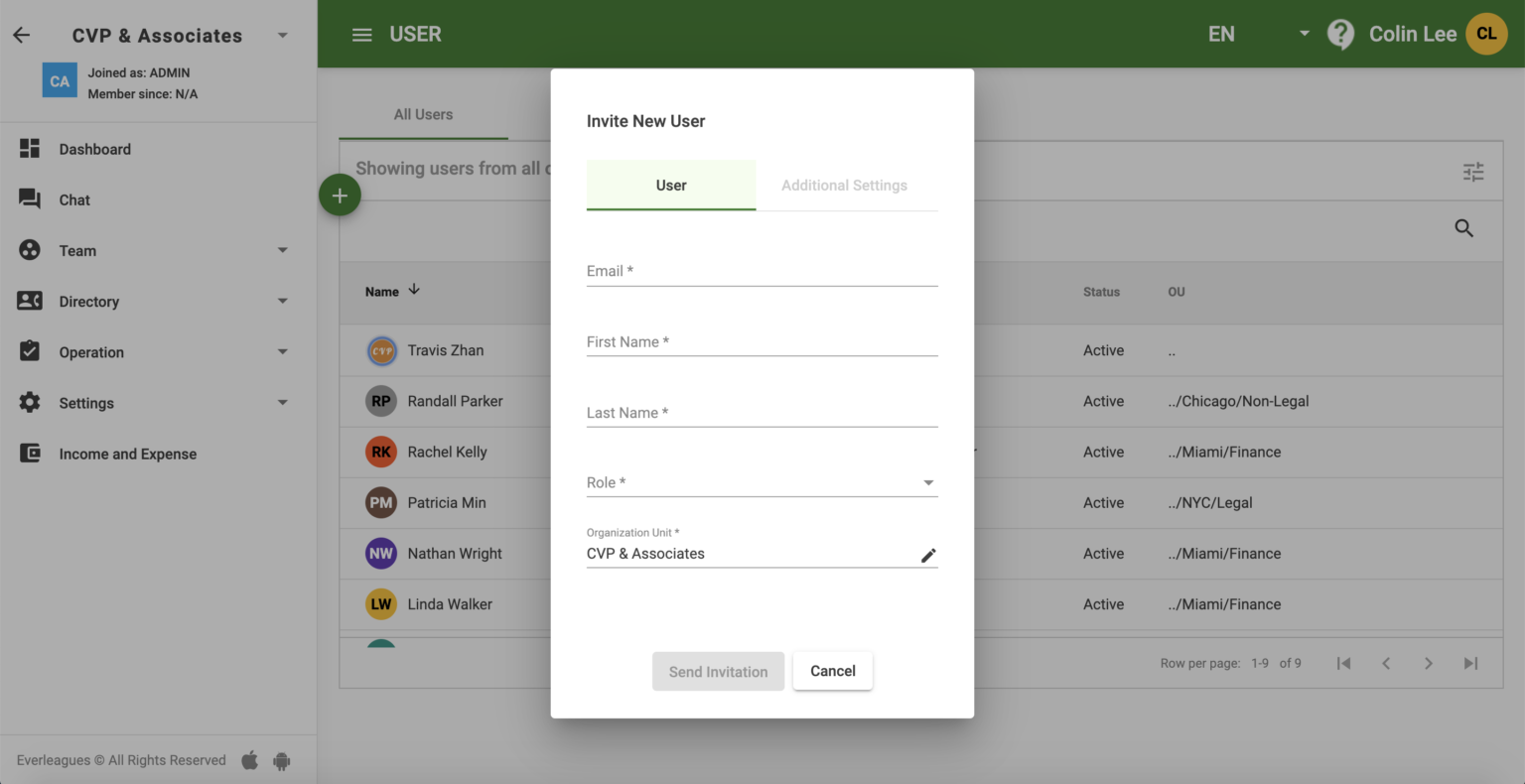The image size is (1525, 784).
Task: Open the EN language dropdown
Action: (x=1259, y=34)
